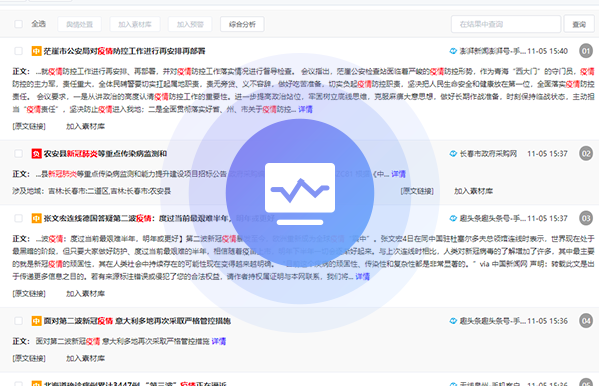Click source icon beside 澎湃新闻 on first row
This screenshot has height=386, width=599.
pos(453,51)
